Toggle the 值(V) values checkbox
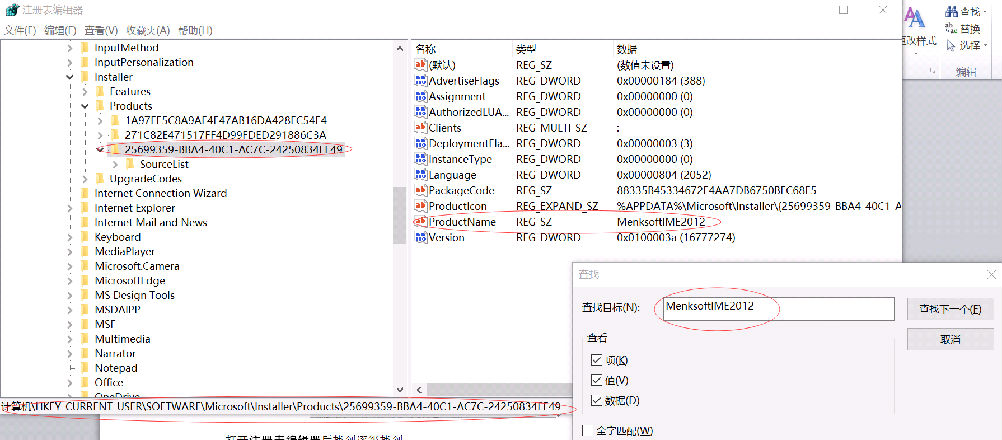The image size is (1002, 440). click(x=597, y=380)
